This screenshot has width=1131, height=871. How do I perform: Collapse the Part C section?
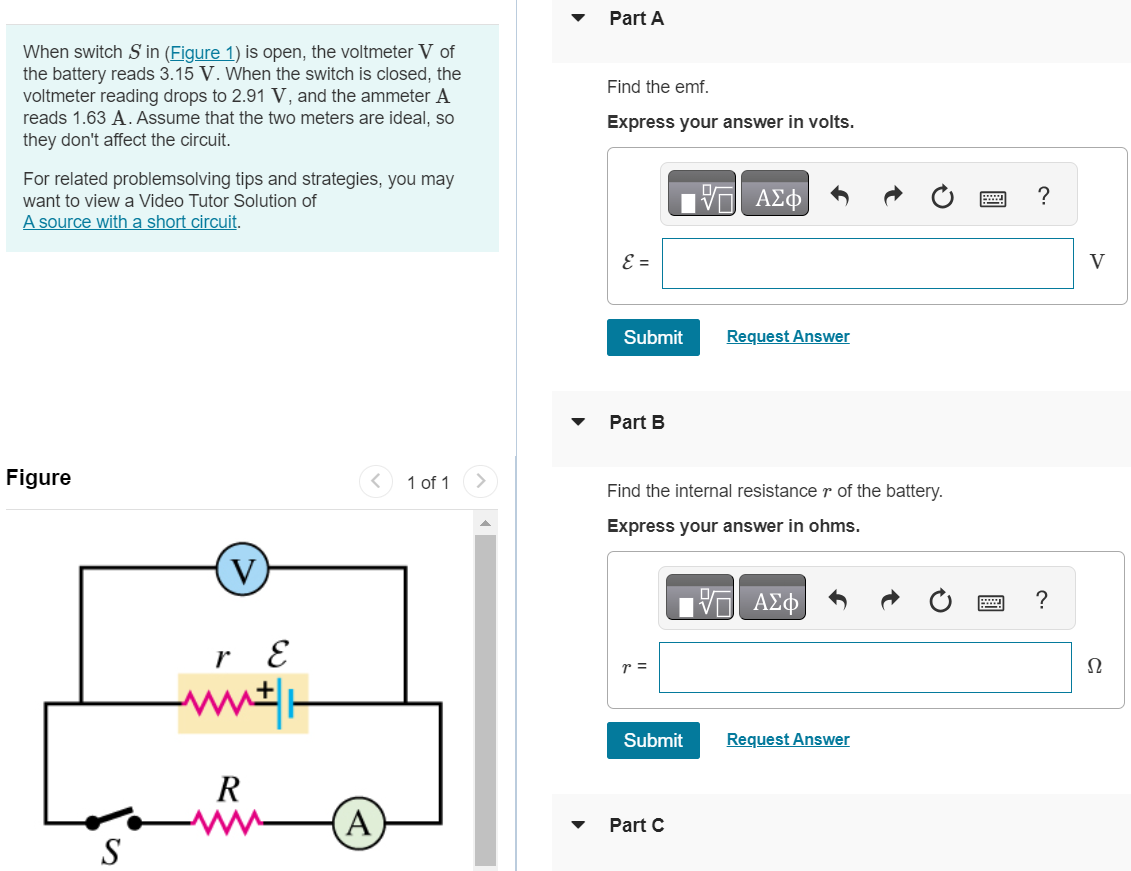point(578,825)
